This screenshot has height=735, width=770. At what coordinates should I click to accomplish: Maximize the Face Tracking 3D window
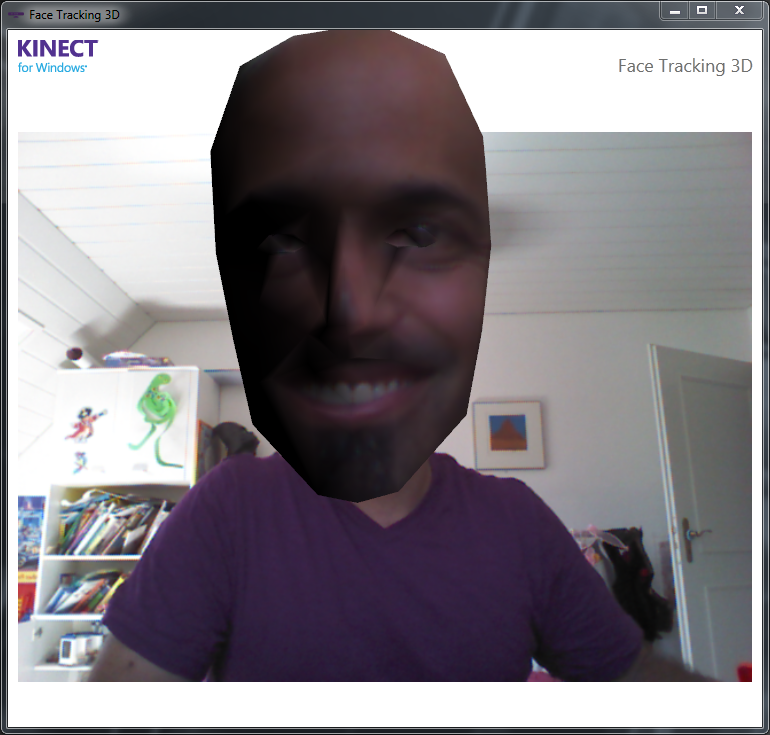(702, 11)
